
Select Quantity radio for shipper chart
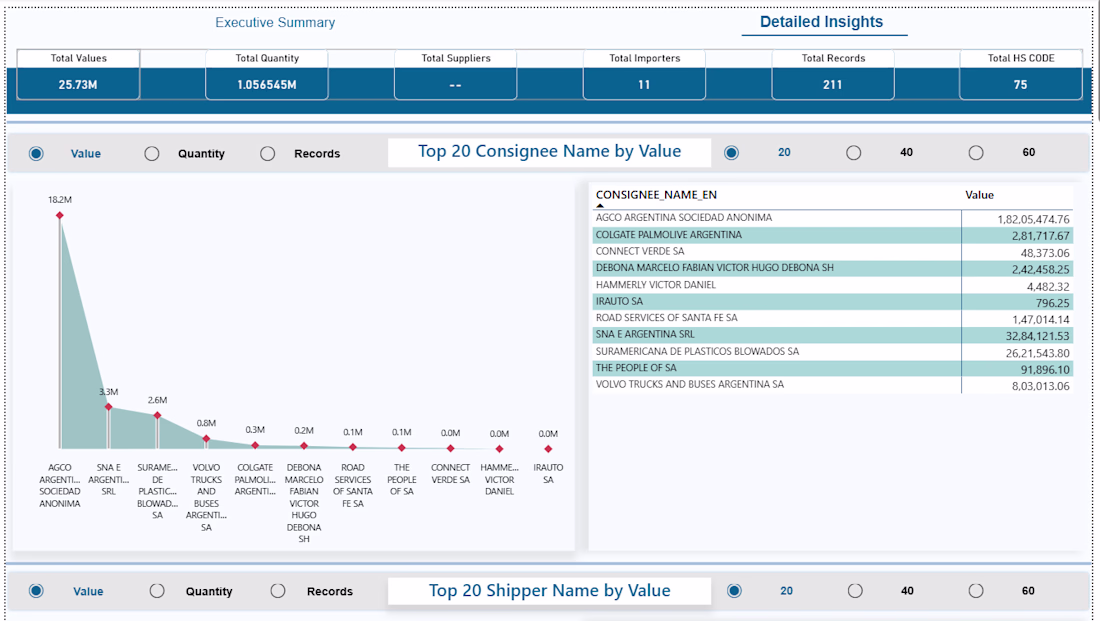[157, 591]
